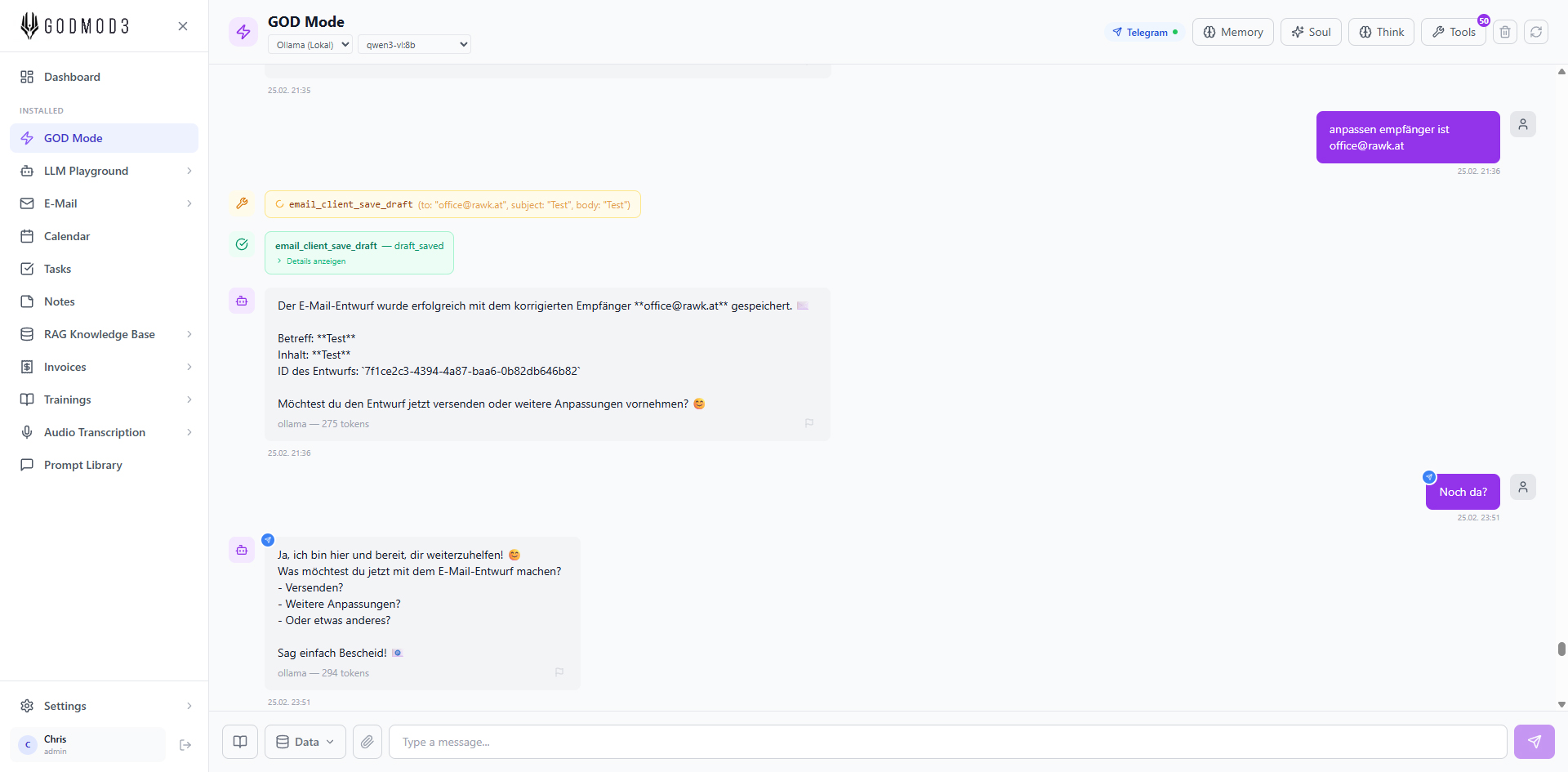Image resolution: width=1568 pixels, height=772 pixels.
Task: Click the logout icon next to Chris
Action: pos(185,745)
